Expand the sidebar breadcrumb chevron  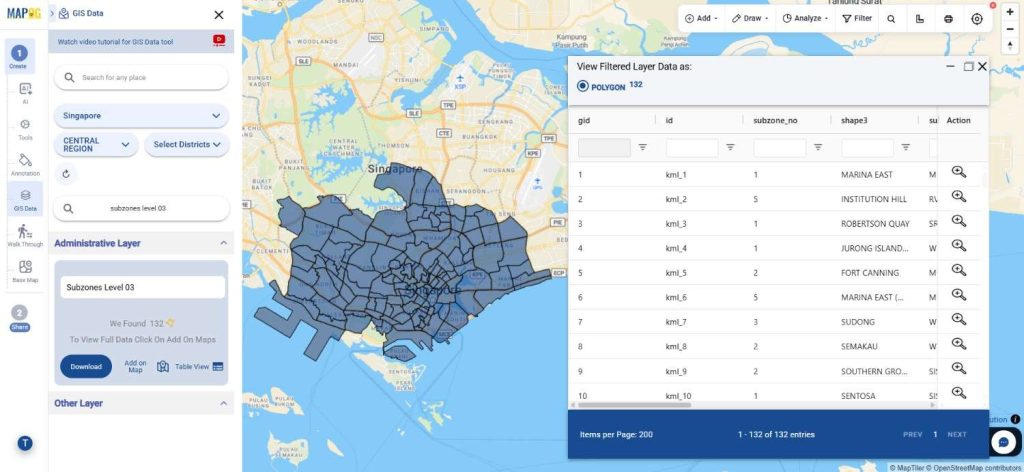pyautogui.click(x=52, y=14)
